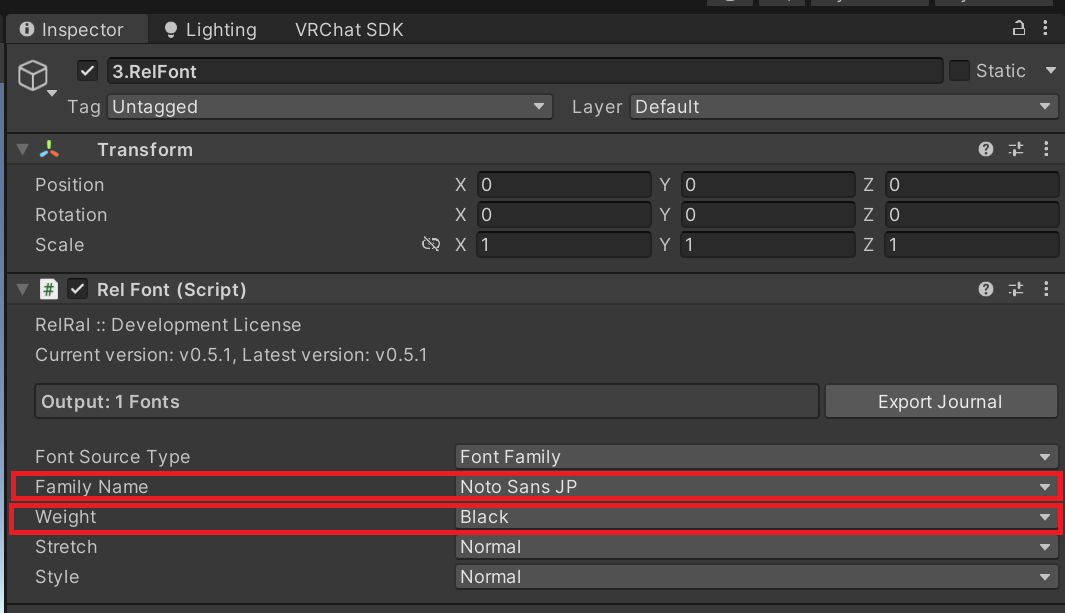The image size is (1065, 613).
Task: Click the Transform component icon
Action: click(x=49, y=149)
